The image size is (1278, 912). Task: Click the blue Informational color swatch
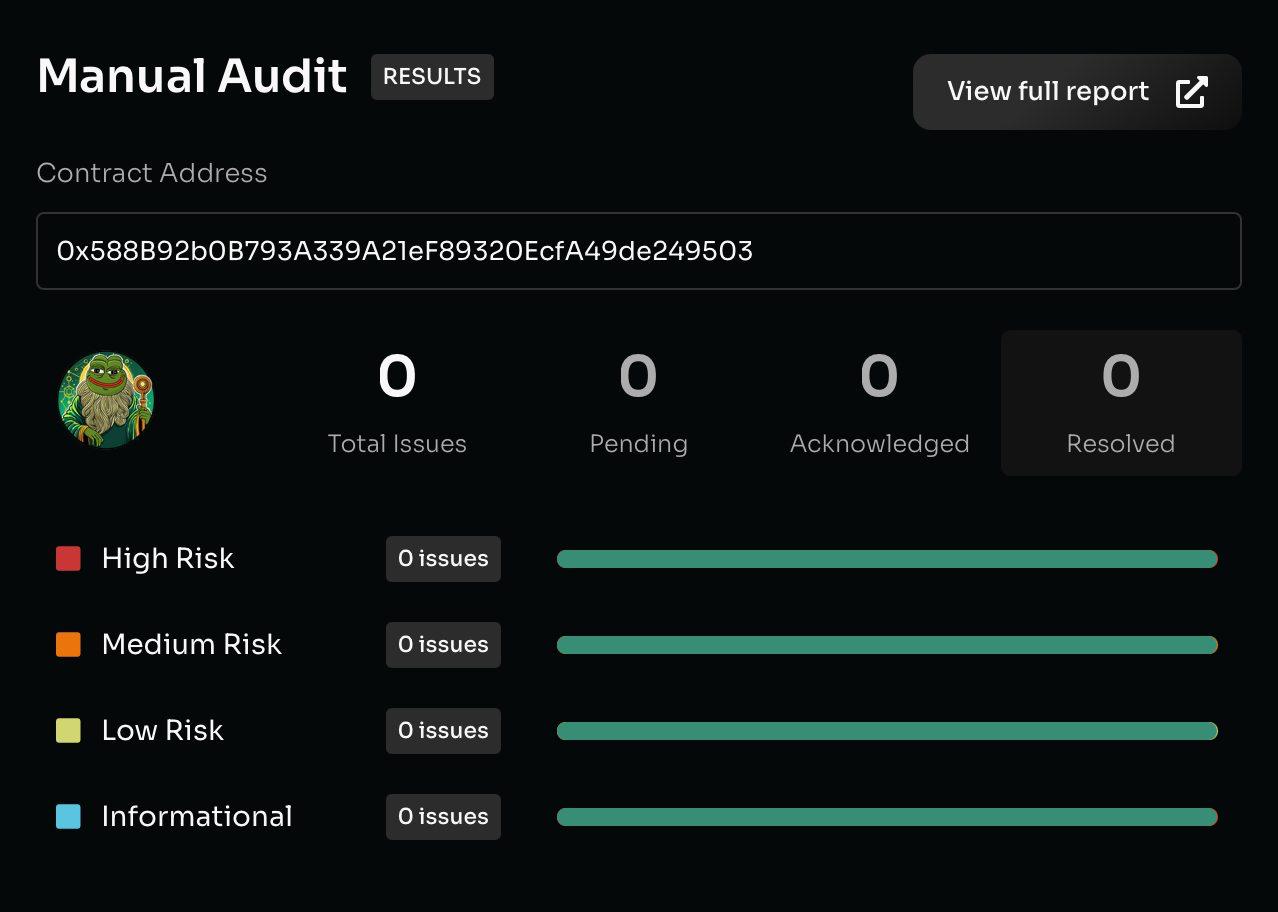pyautogui.click(x=68, y=816)
